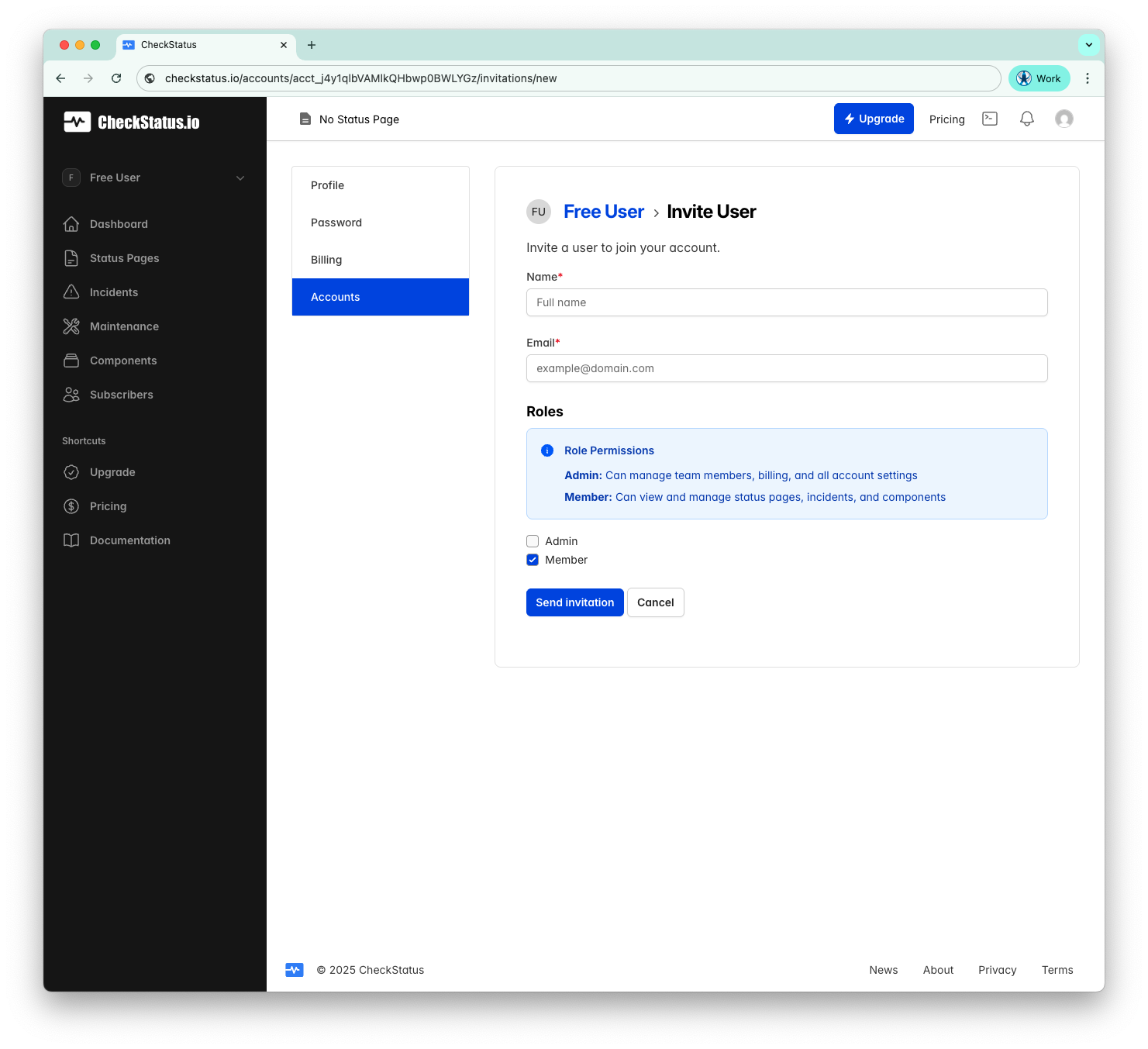This screenshot has height=1049, width=1148.
Task: Click the CheckStatus.io logo
Action: coord(132,122)
